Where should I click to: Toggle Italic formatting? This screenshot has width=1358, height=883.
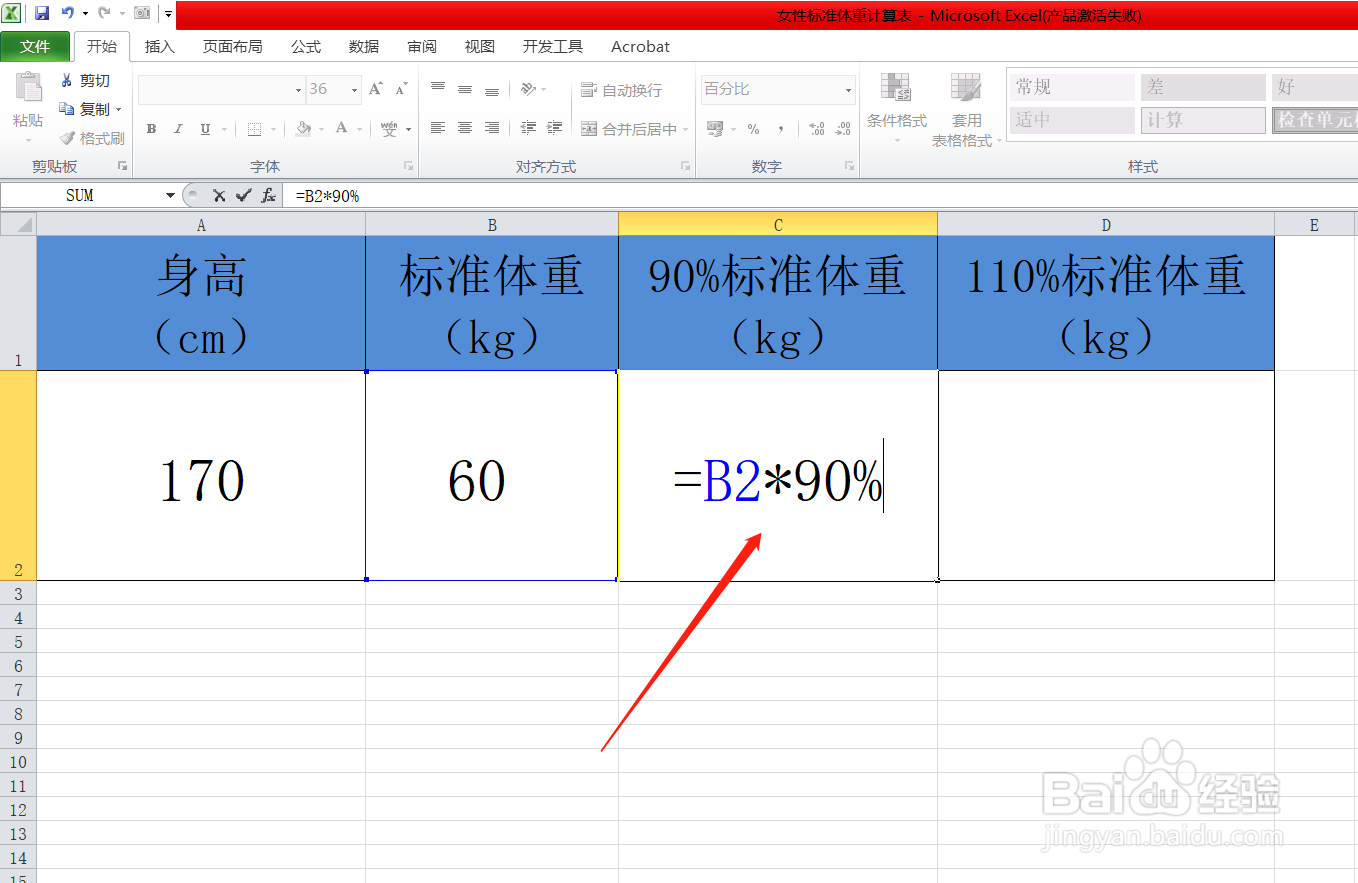(178, 129)
